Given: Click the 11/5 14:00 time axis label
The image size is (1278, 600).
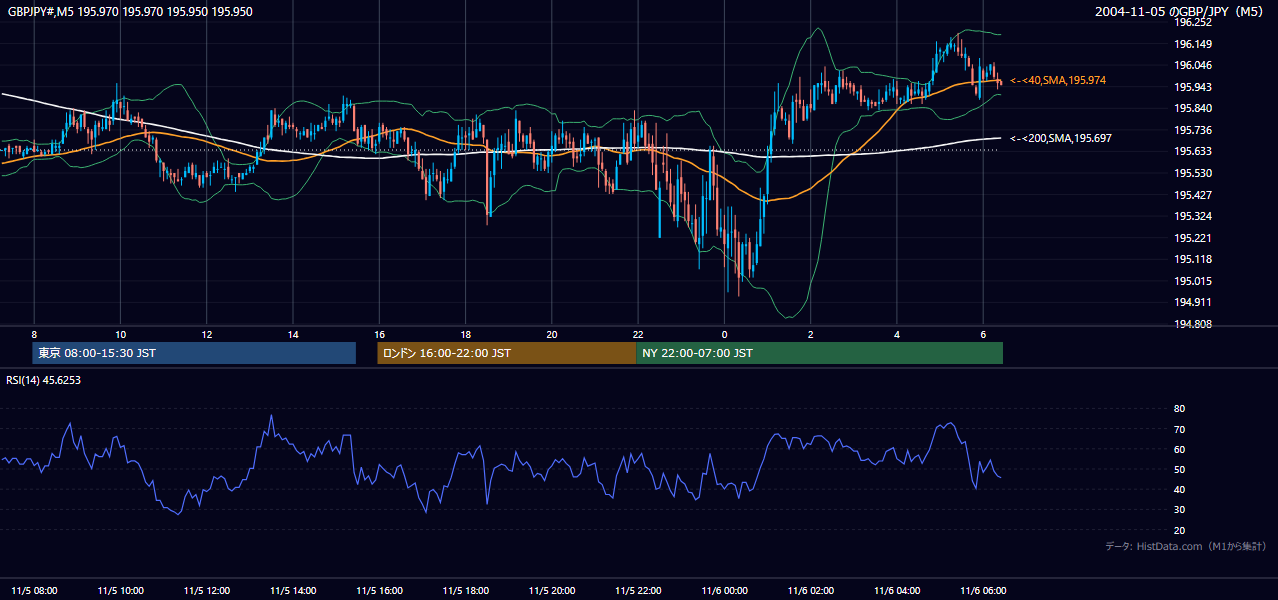Looking at the screenshot, I should [x=293, y=591].
